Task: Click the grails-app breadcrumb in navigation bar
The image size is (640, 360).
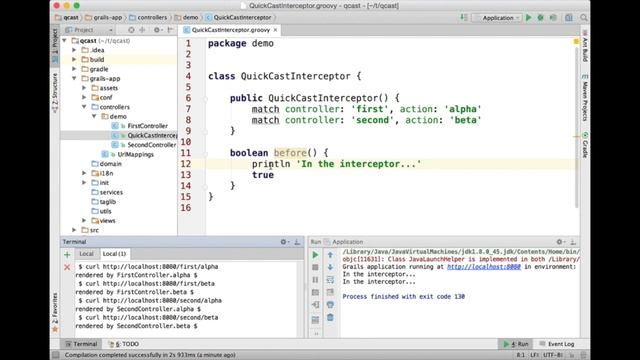Action: 104,18
